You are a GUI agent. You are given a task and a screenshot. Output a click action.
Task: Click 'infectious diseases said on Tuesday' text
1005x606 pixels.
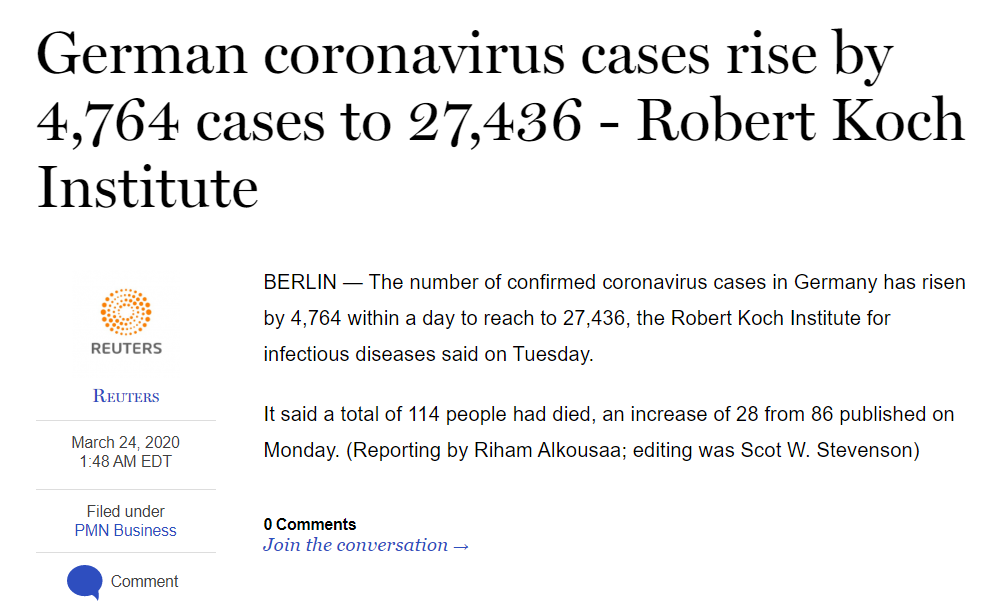click(x=428, y=354)
